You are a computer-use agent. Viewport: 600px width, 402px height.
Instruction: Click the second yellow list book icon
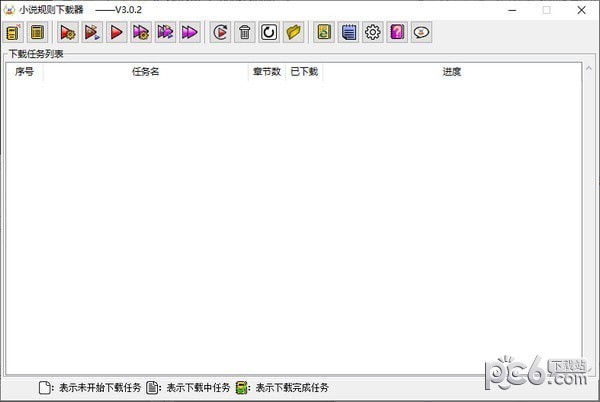point(37,32)
